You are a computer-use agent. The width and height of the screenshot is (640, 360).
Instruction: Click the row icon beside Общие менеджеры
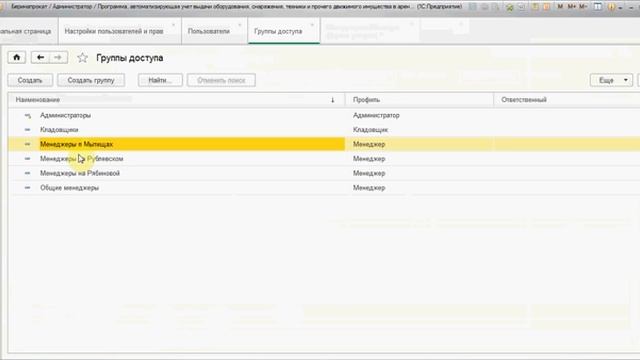pyautogui.click(x=27, y=188)
